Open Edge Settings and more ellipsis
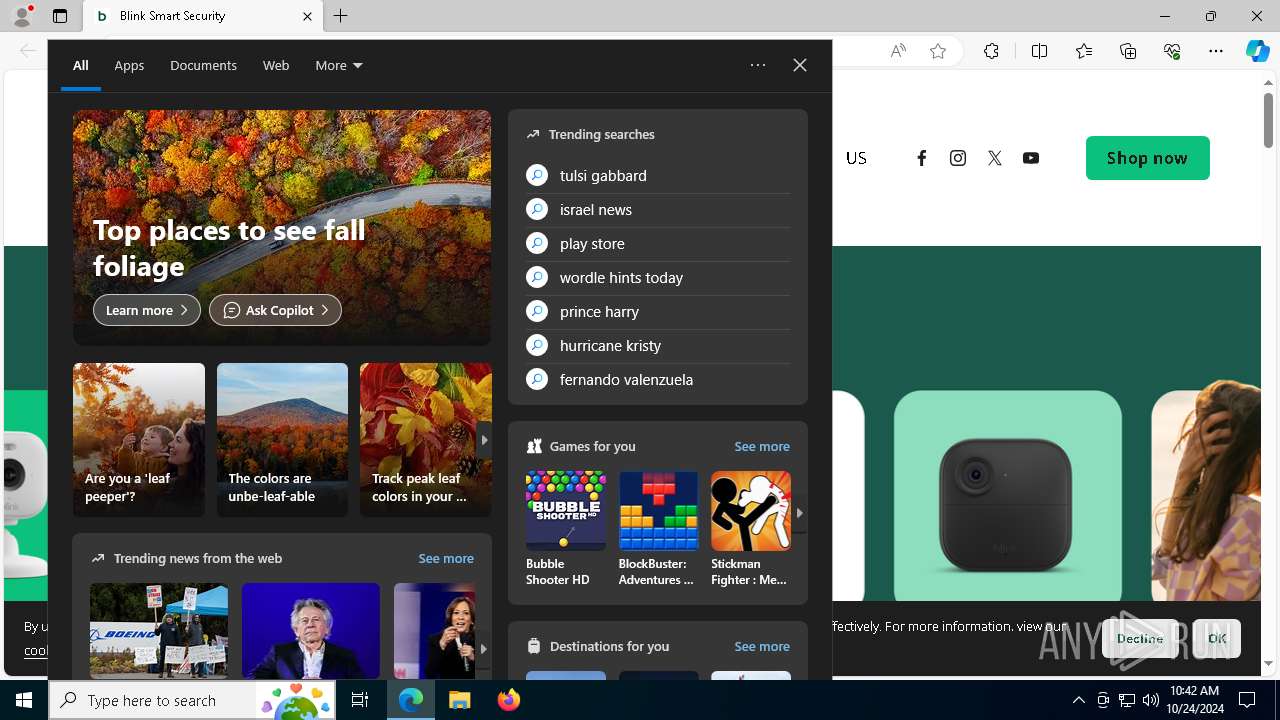This screenshot has height=720, width=1280. (x=1216, y=51)
